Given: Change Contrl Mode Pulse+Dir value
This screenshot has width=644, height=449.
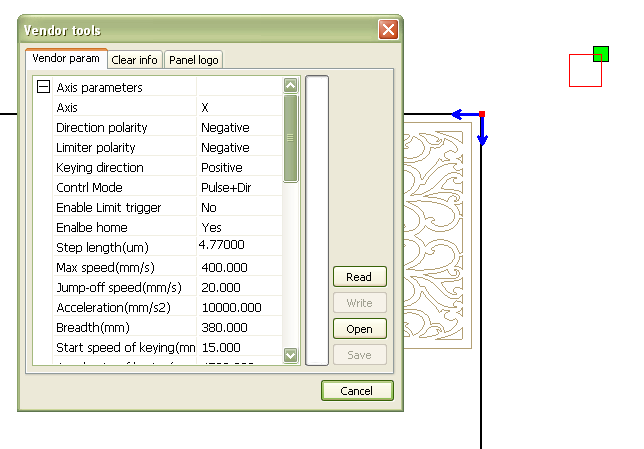Looking at the screenshot, I should 239,188.
